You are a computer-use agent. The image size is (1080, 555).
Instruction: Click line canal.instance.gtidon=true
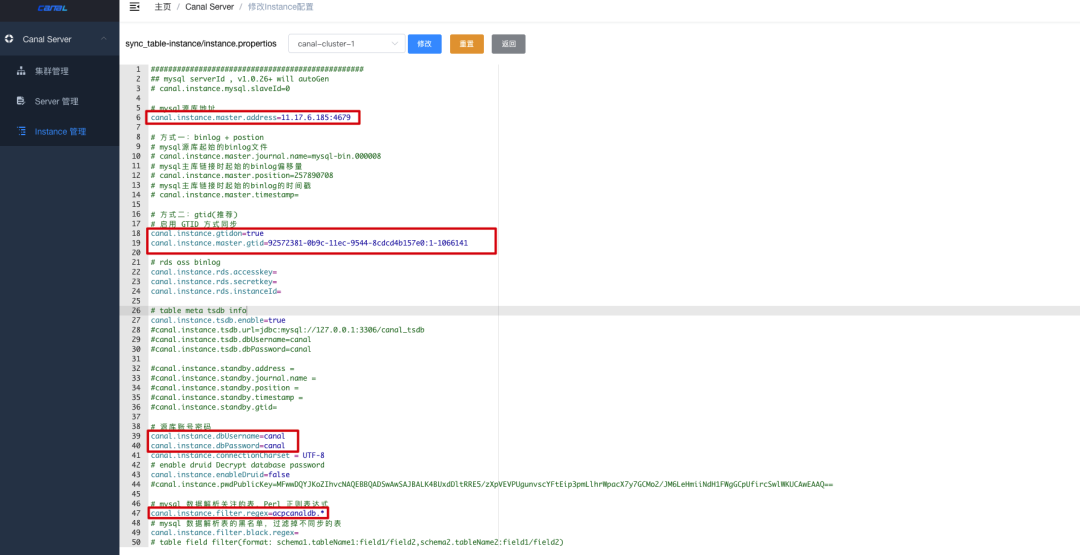[x=207, y=233]
